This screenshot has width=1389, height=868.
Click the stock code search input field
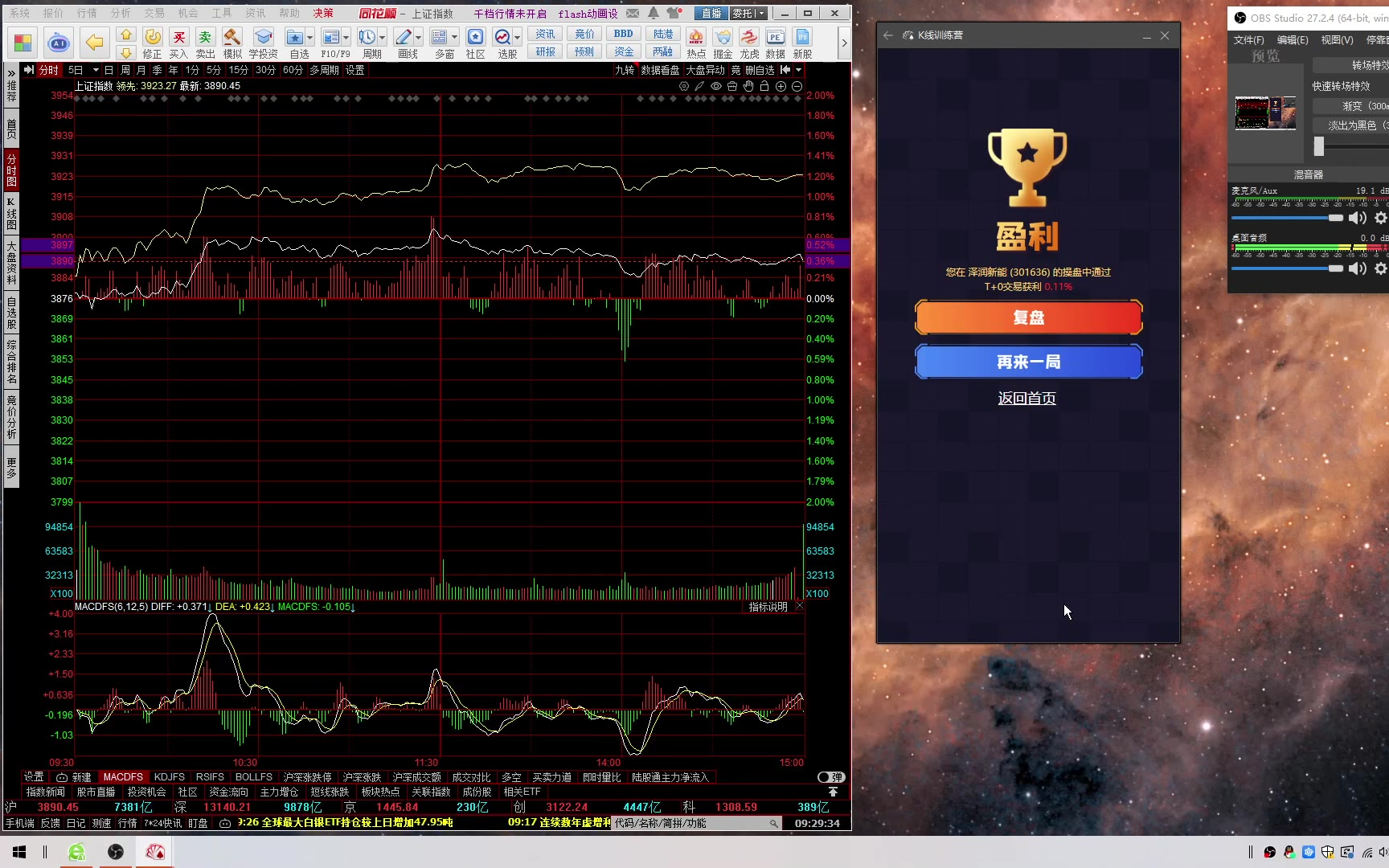point(690,823)
